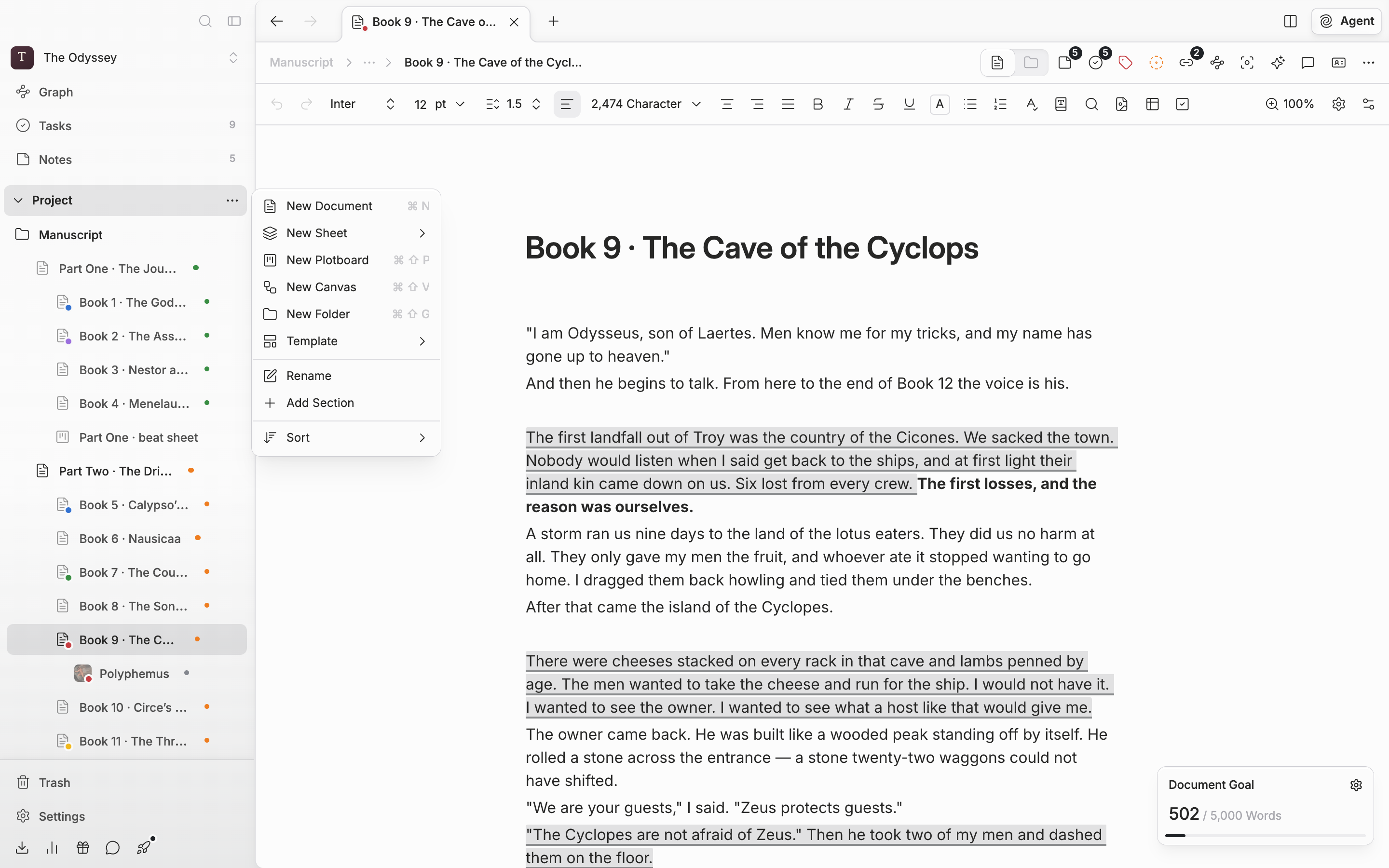This screenshot has height=868, width=1389.
Task: Open The Odyssey project switcher
Action: pos(125,57)
